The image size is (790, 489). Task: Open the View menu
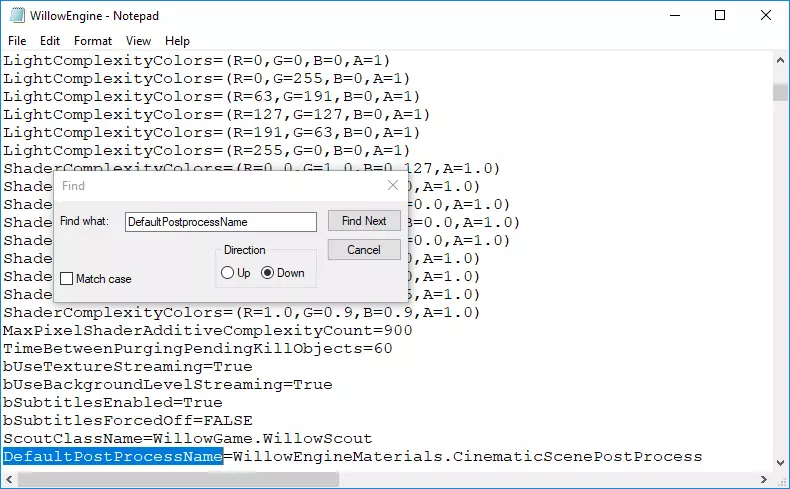point(138,41)
